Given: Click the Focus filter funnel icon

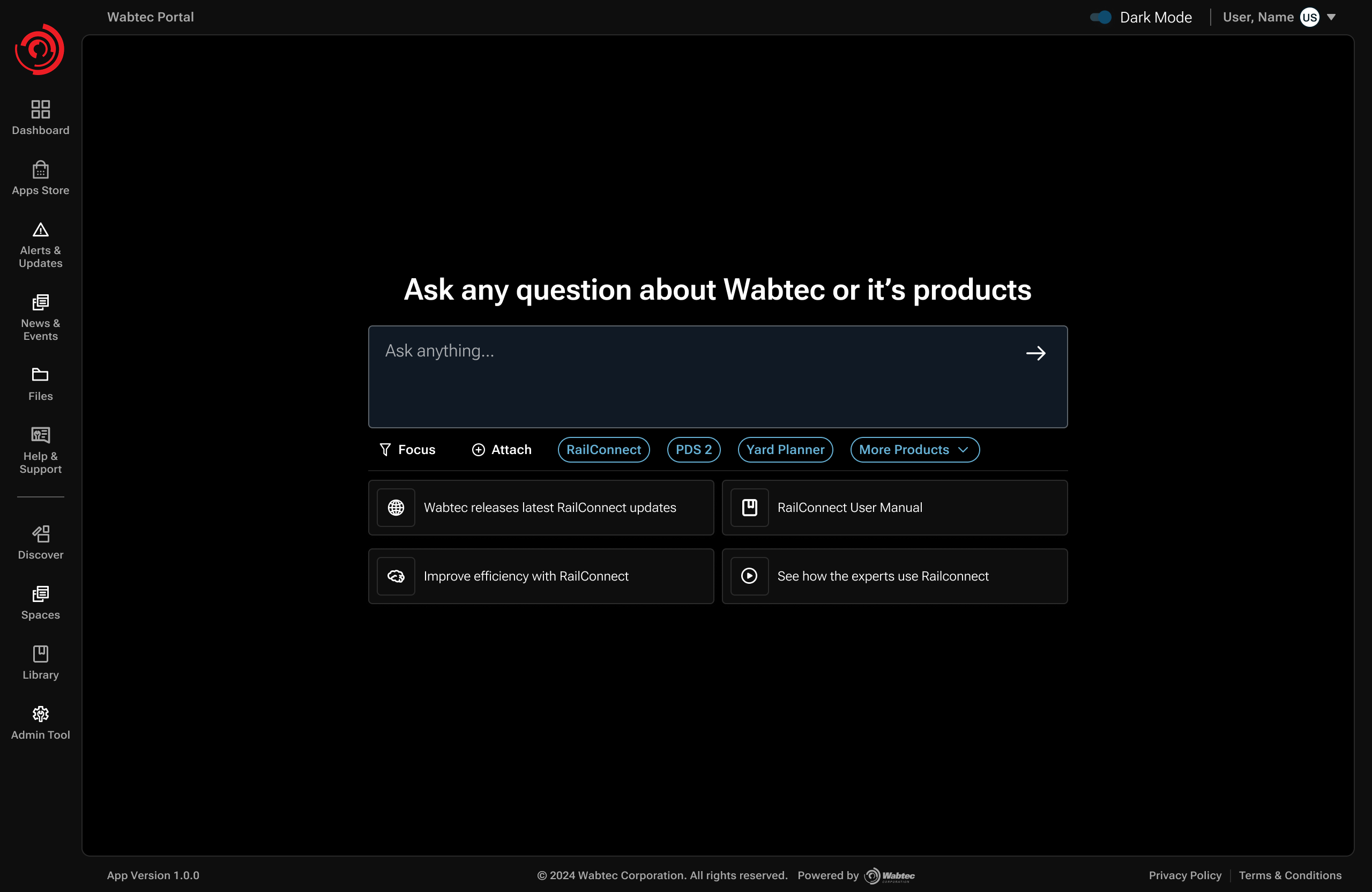Looking at the screenshot, I should pyautogui.click(x=385, y=450).
